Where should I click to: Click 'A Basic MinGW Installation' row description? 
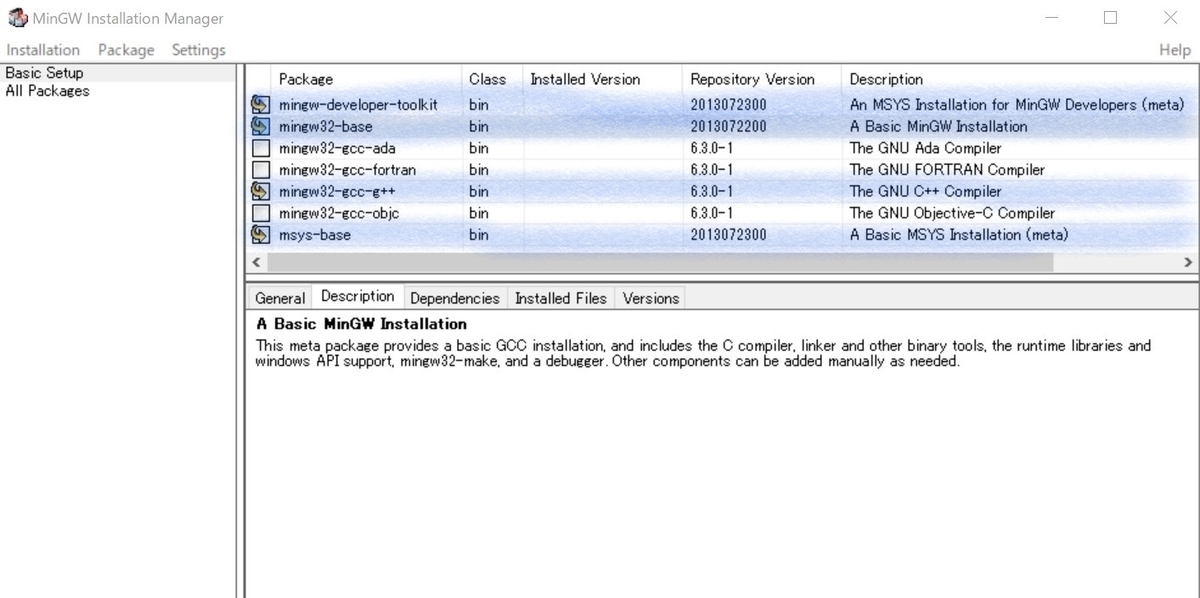938,127
